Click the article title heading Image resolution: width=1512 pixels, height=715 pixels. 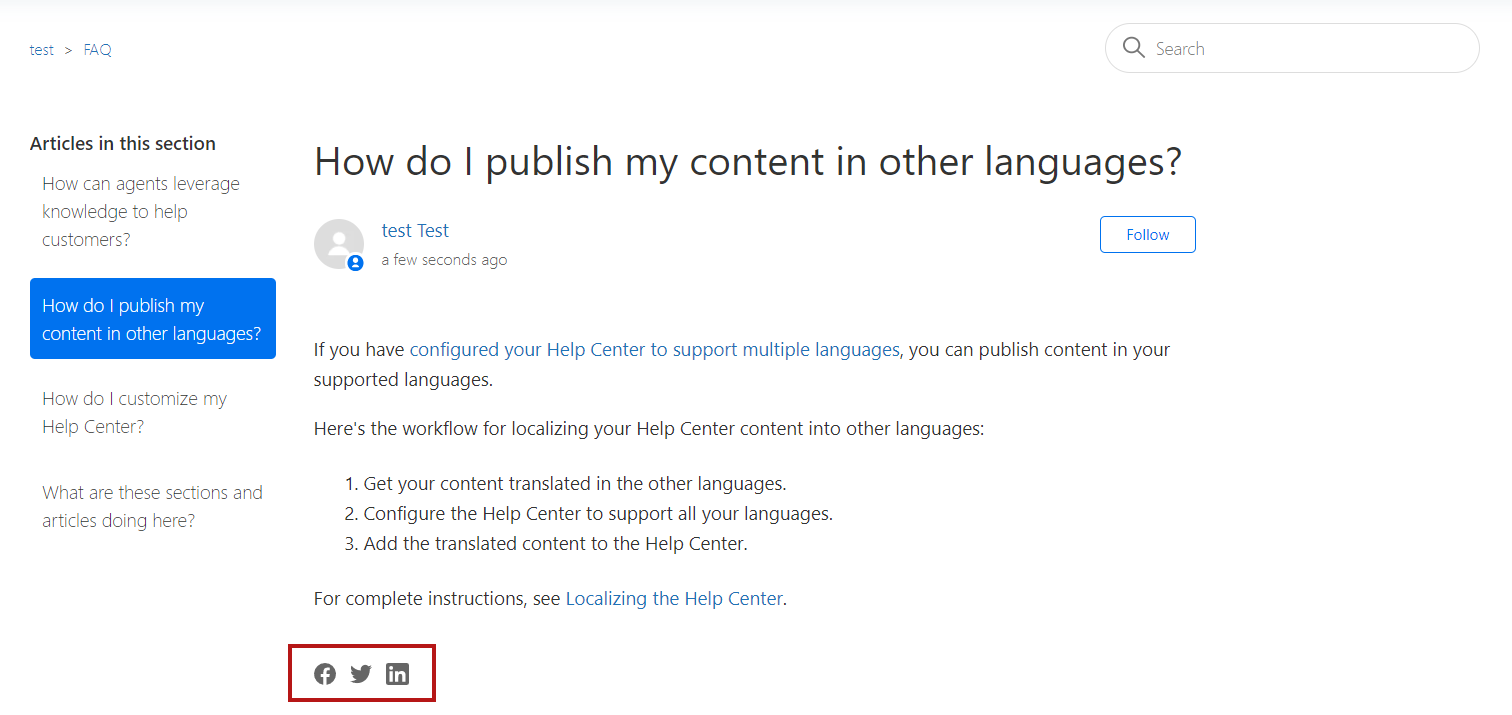(748, 162)
